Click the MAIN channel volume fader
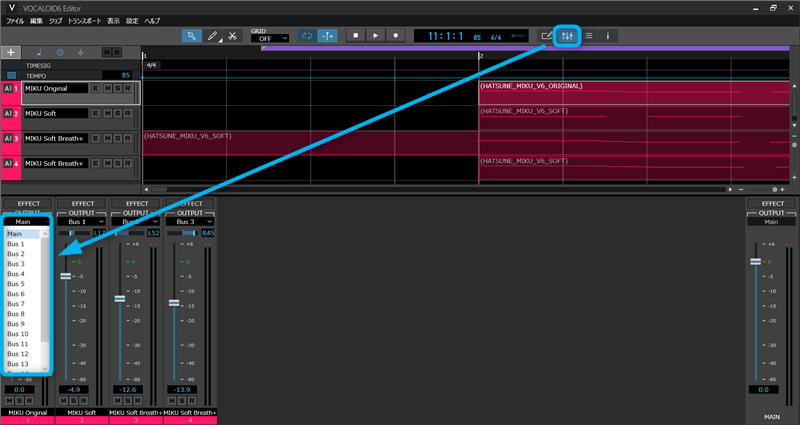 pyautogui.click(x=756, y=261)
